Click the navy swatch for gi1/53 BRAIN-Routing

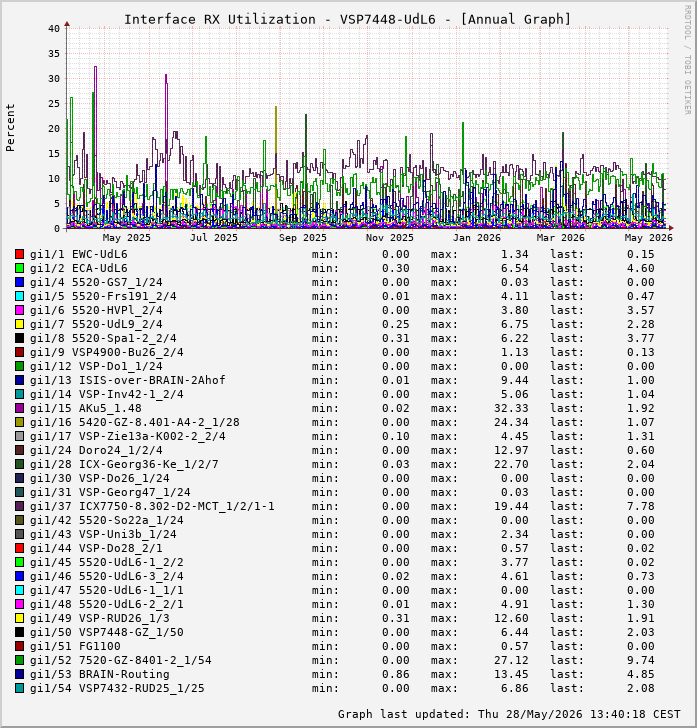click(x=20, y=674)
